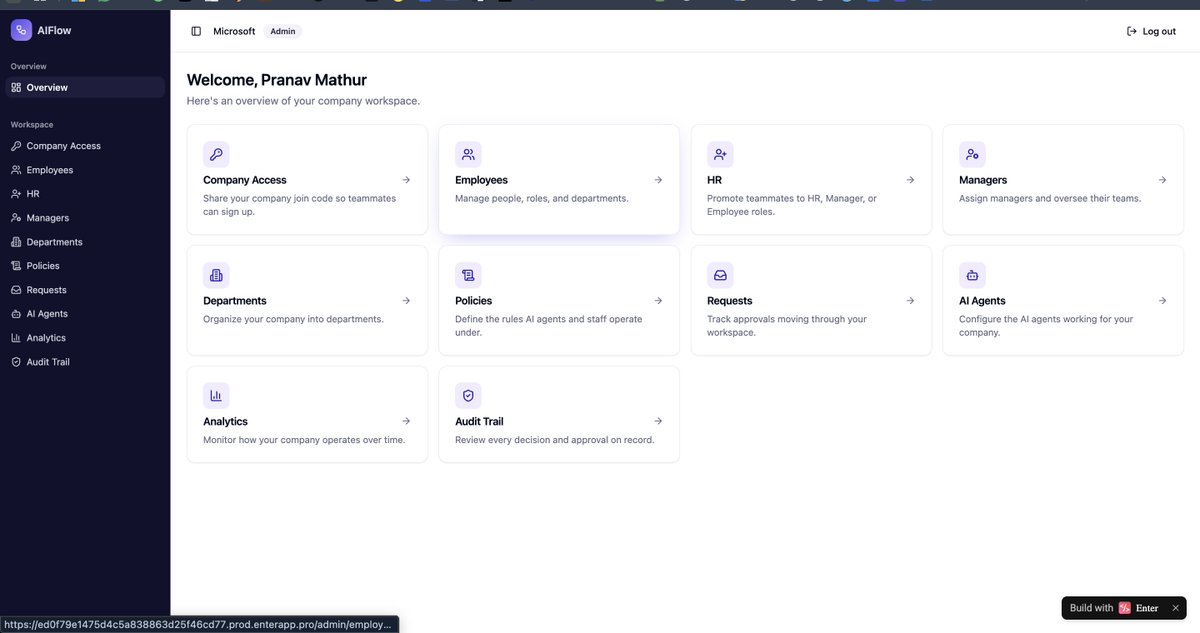Viewport: 1200px width, 633px height.
Task: Click 'Manage people, roles, and departments.' text
Action: point(542,198)
